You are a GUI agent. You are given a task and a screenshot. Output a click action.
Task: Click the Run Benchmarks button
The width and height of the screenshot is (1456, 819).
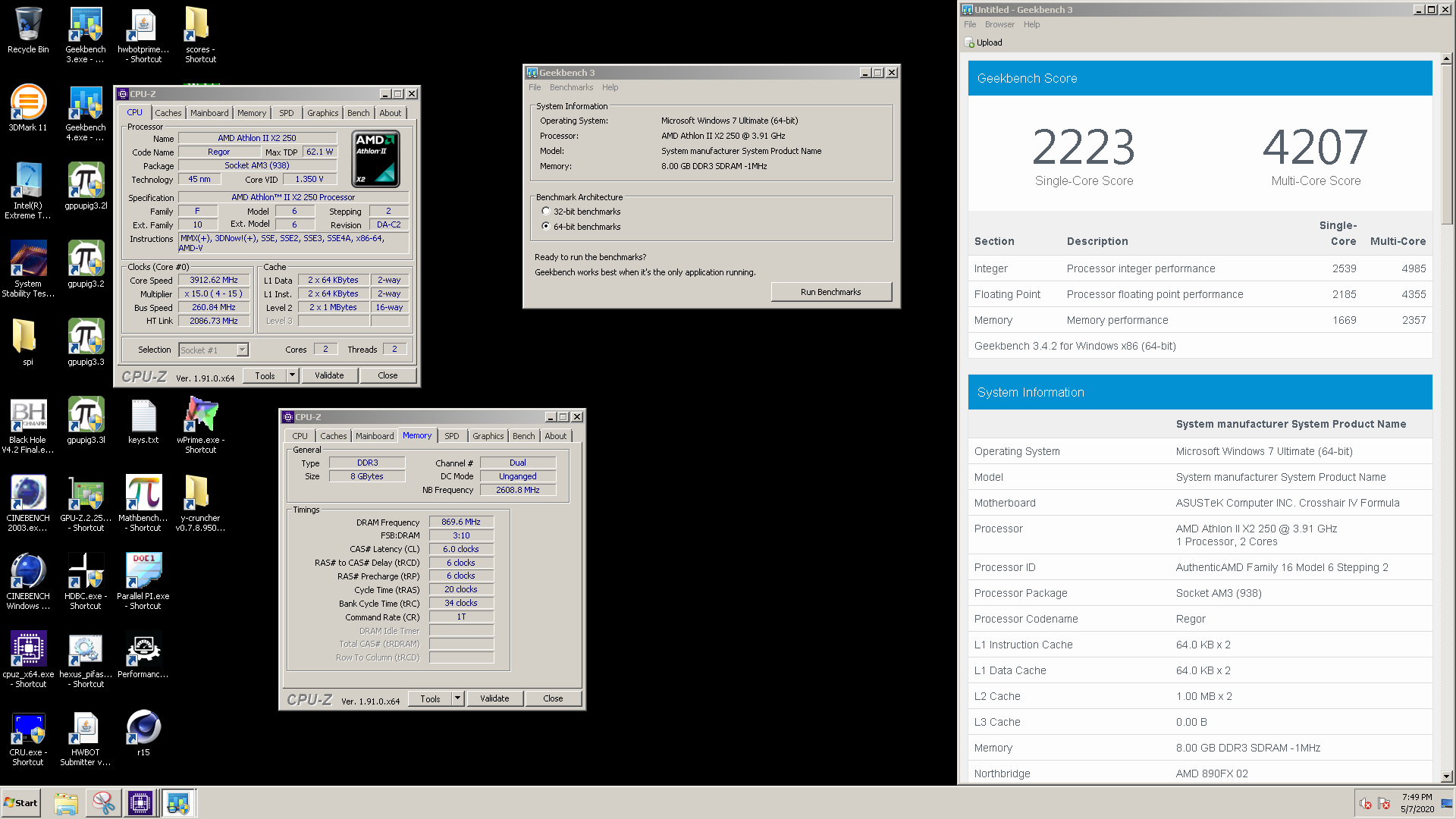tap(831, 292)
